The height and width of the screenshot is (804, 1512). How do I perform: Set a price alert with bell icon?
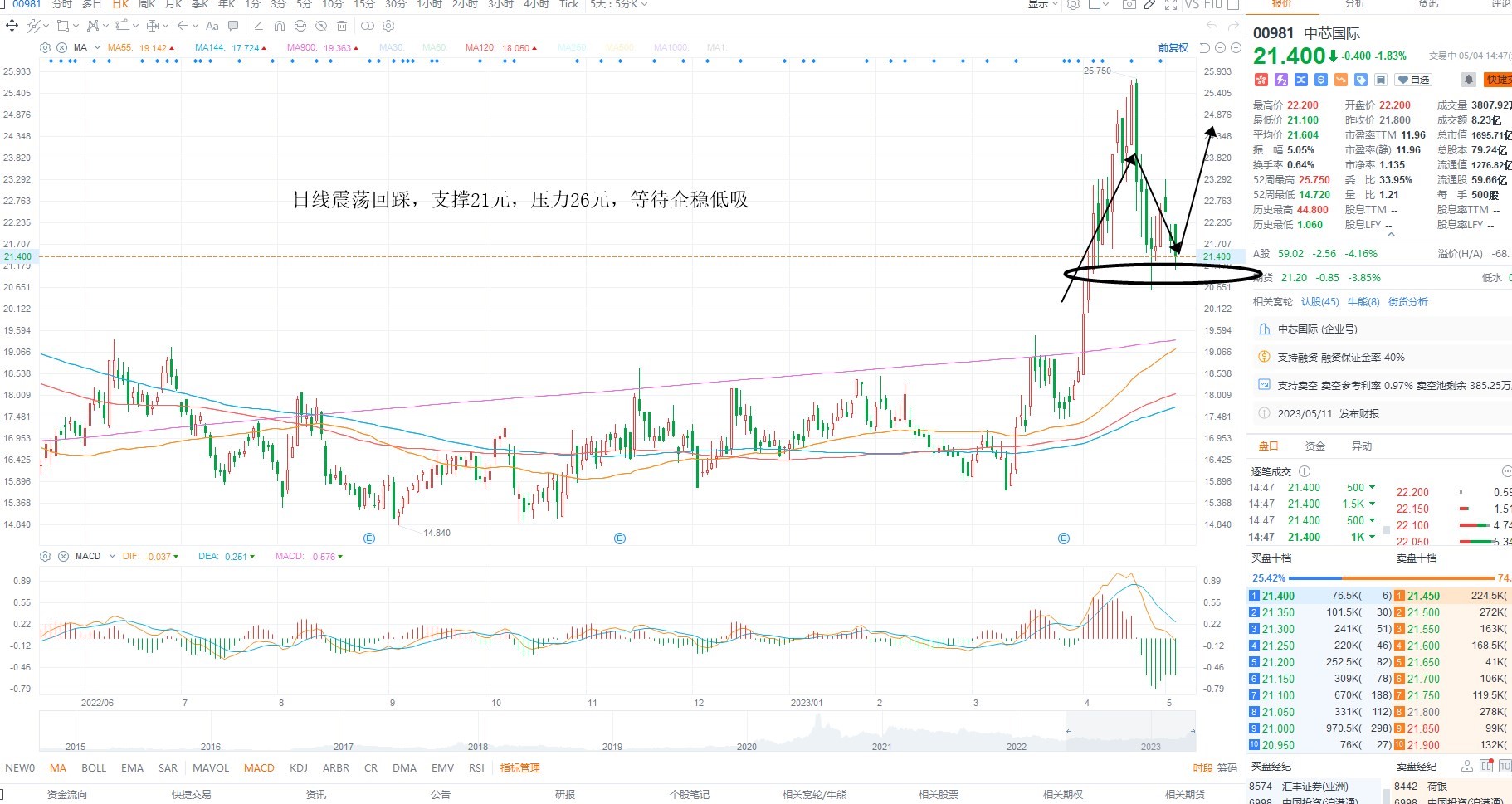1469,80
